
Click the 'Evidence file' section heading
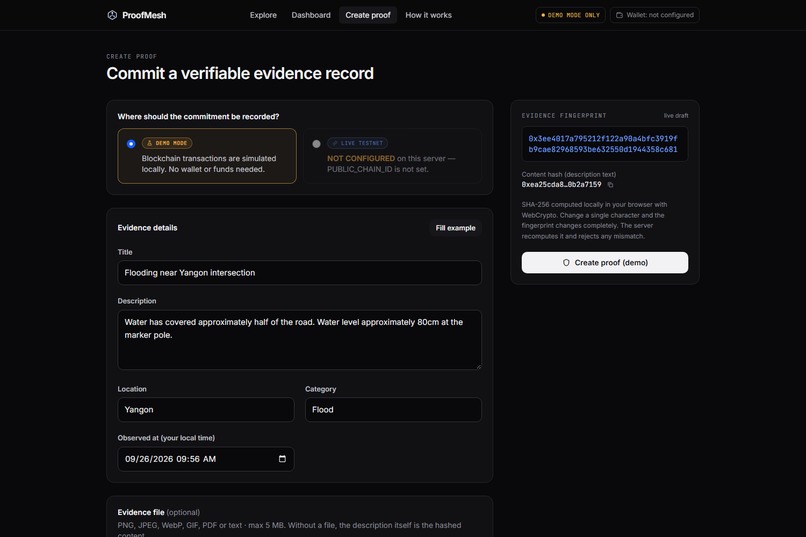(141, 512)
